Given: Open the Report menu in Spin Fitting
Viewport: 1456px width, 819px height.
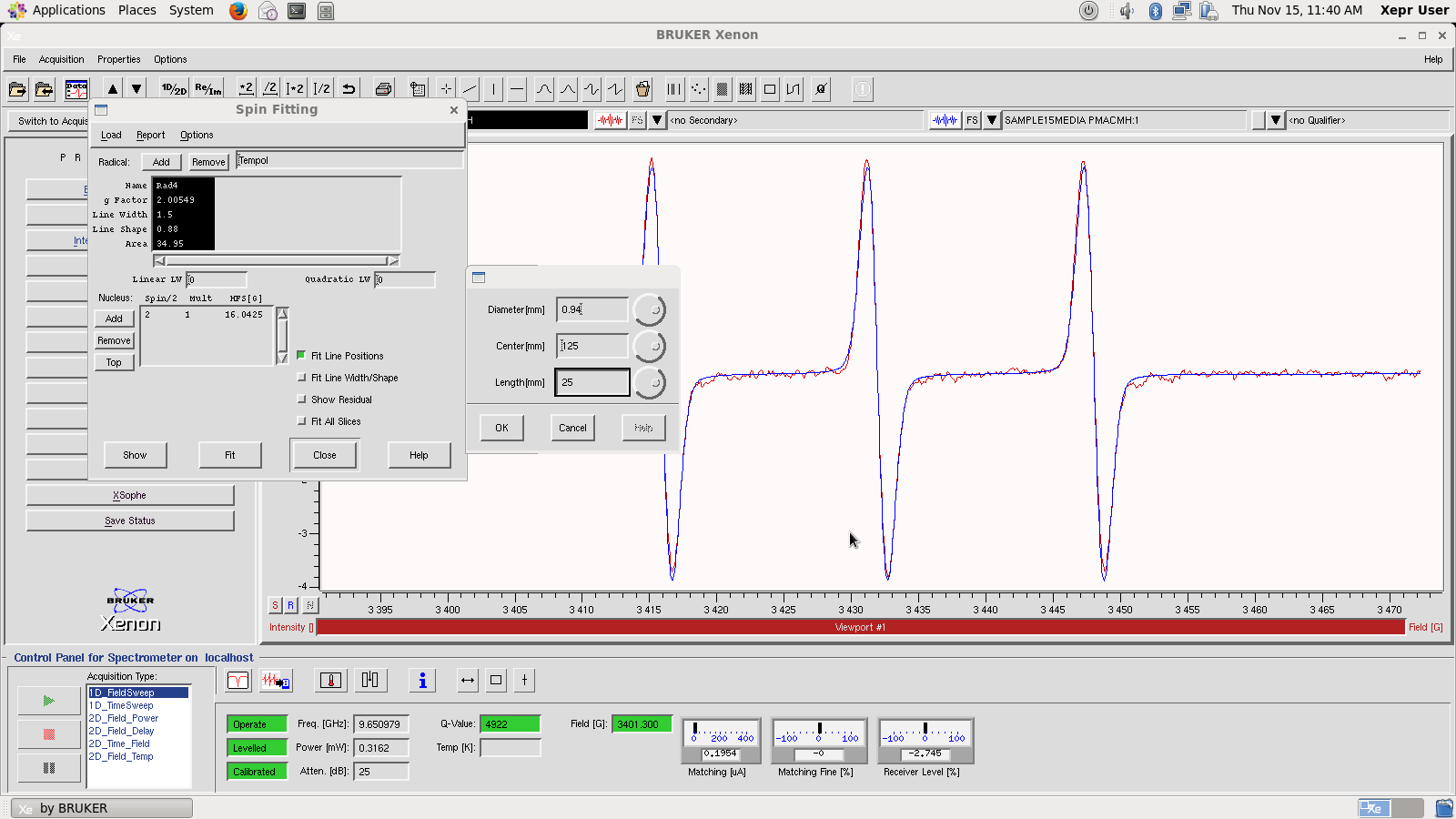Looking at the screenshot, I should [x=150, y=135].
